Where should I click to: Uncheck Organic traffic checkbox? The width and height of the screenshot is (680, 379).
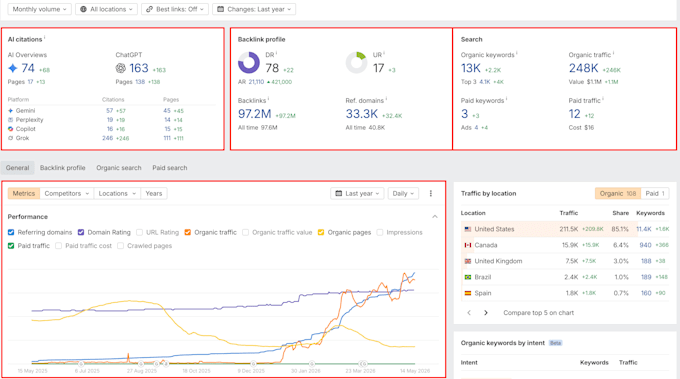coord(188,232)
